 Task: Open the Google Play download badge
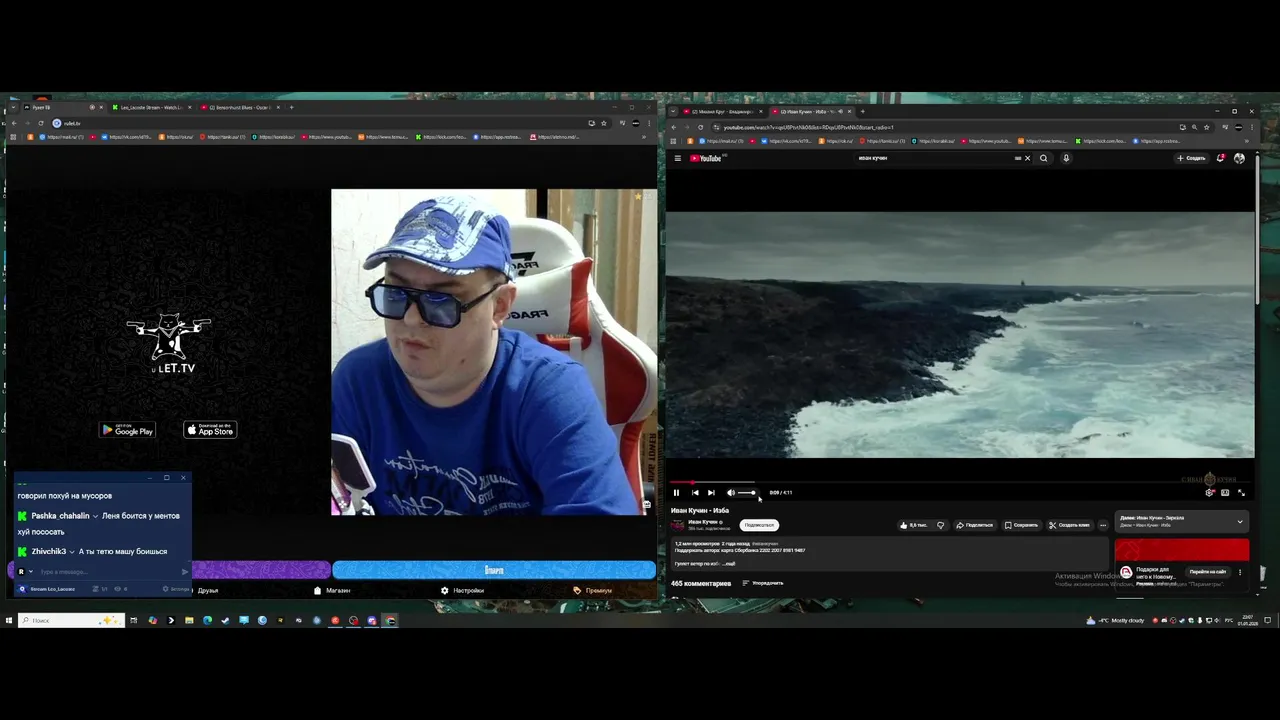click(128, 430)
